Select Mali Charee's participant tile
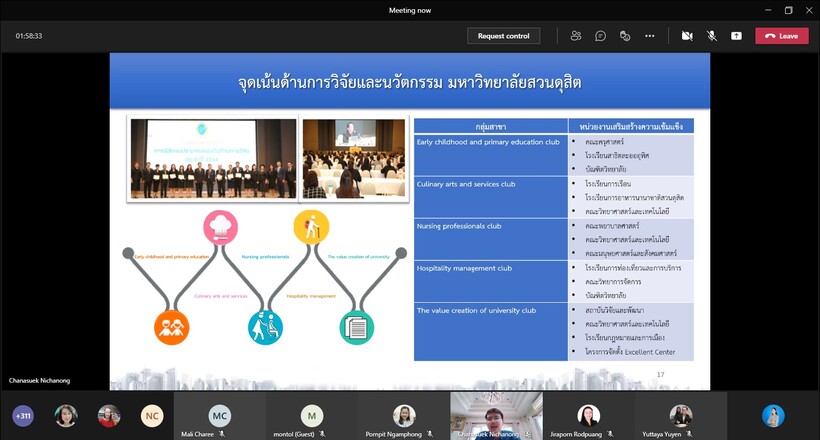Screen dimensions: 820x440 point(220,415)
